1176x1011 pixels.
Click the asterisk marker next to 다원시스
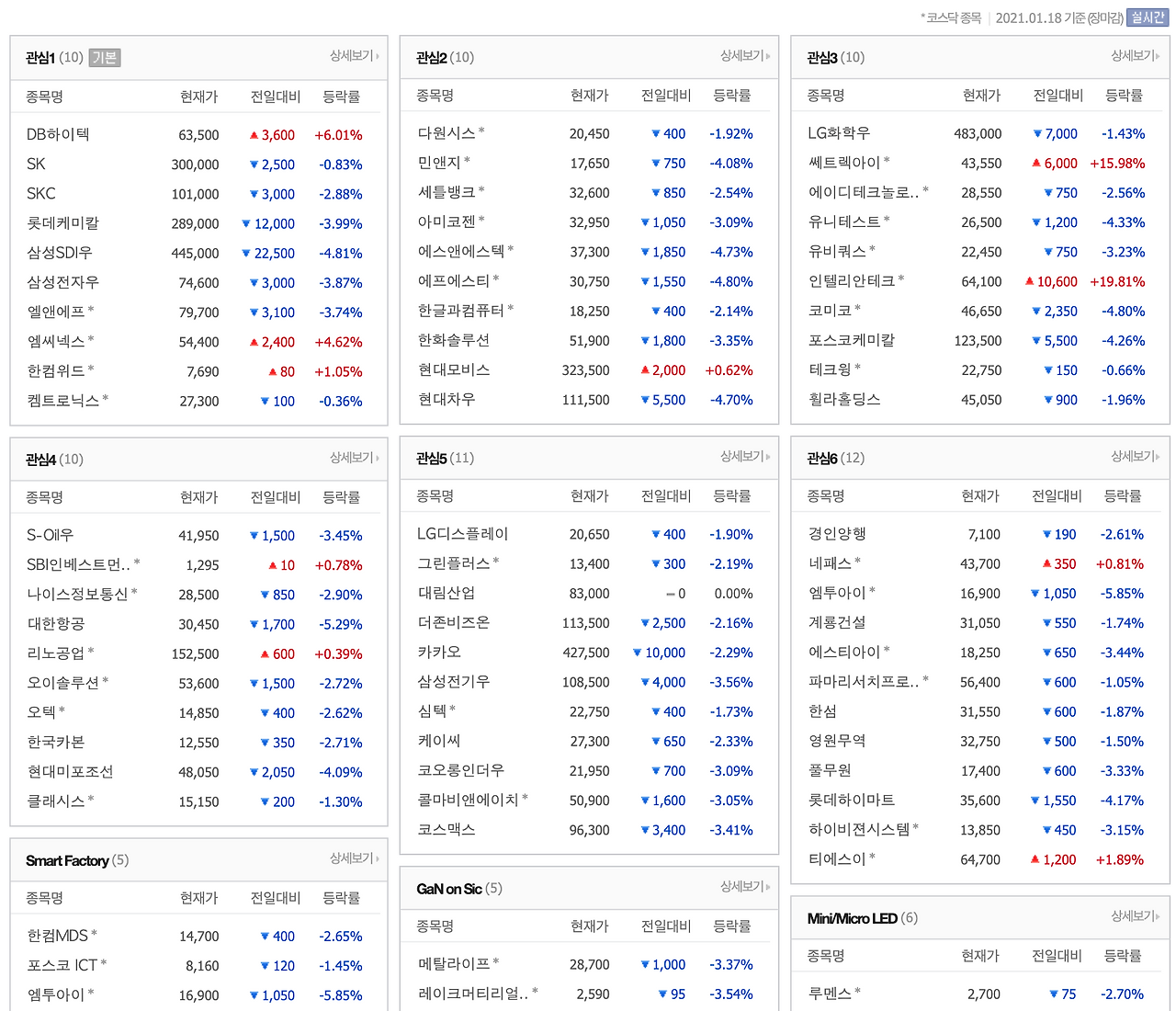click(481, 129)
